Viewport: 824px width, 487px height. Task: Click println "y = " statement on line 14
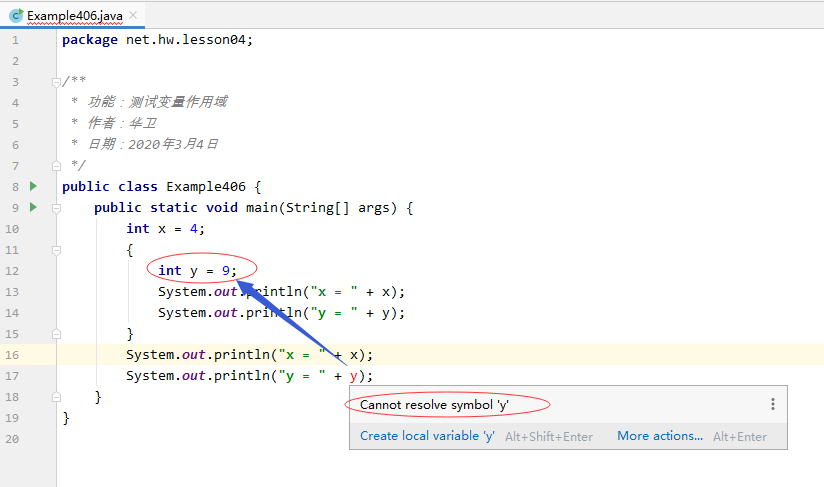point(282,313)
